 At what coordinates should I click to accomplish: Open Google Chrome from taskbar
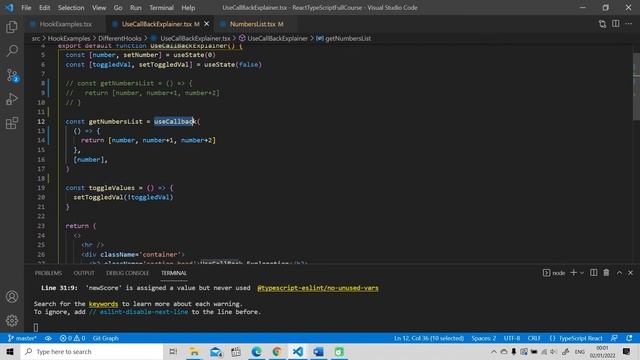(x=277, y=351)
